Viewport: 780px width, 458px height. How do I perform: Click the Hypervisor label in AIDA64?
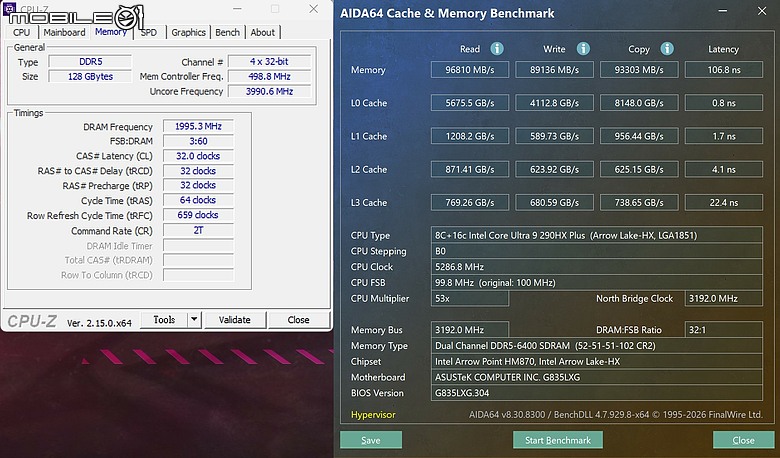click(373, 415)
